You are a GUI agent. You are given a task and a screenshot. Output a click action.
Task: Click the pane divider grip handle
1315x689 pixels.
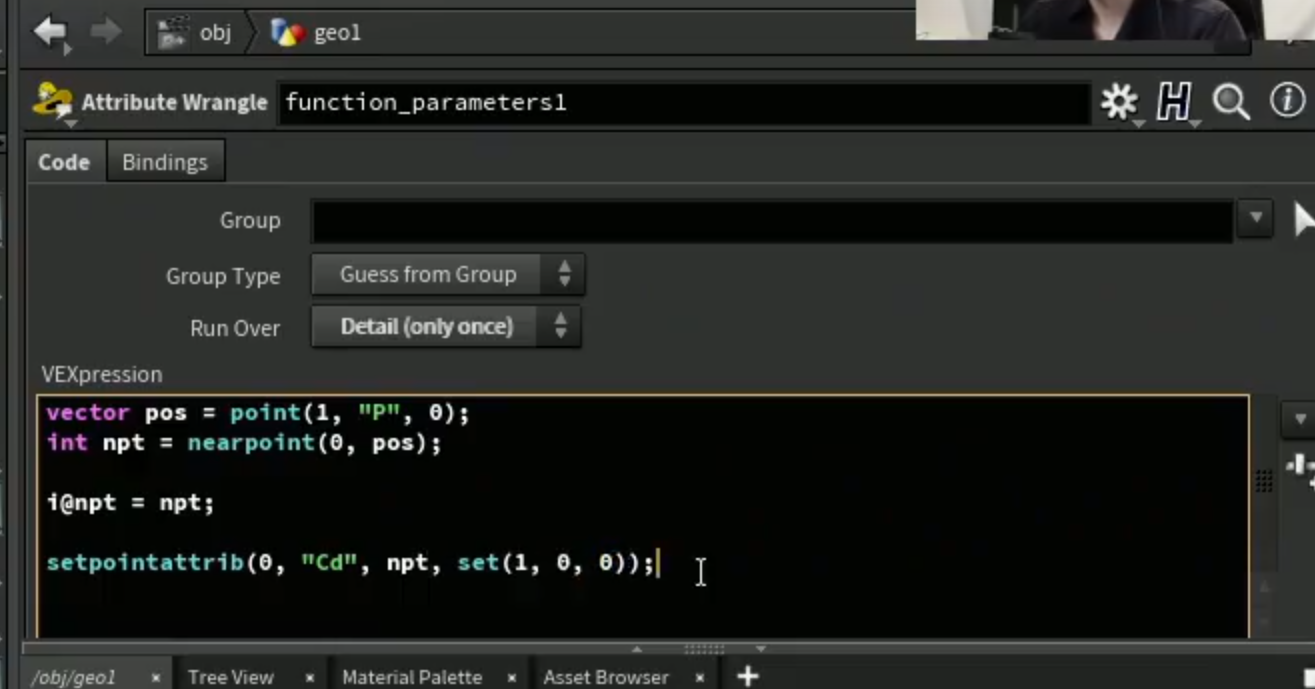coord(703,649)
